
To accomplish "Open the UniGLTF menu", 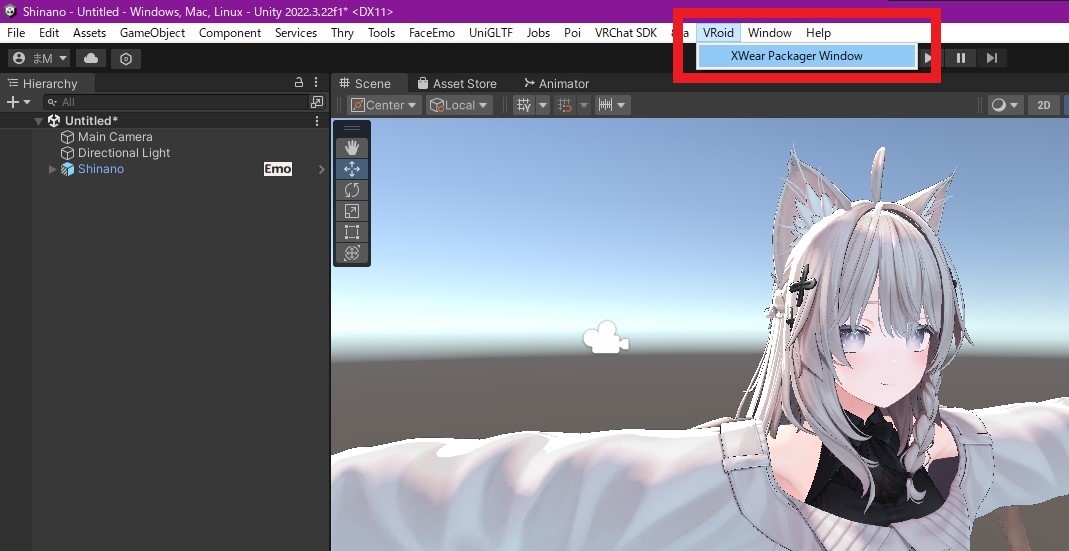I will click(x=491, y=33).
